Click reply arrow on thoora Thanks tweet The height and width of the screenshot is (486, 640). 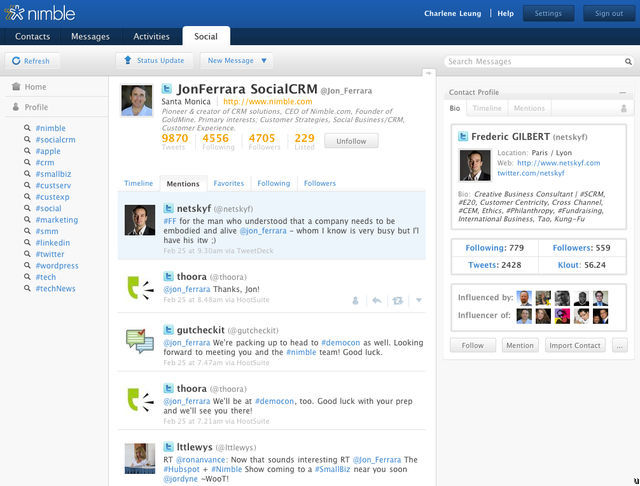377,301
